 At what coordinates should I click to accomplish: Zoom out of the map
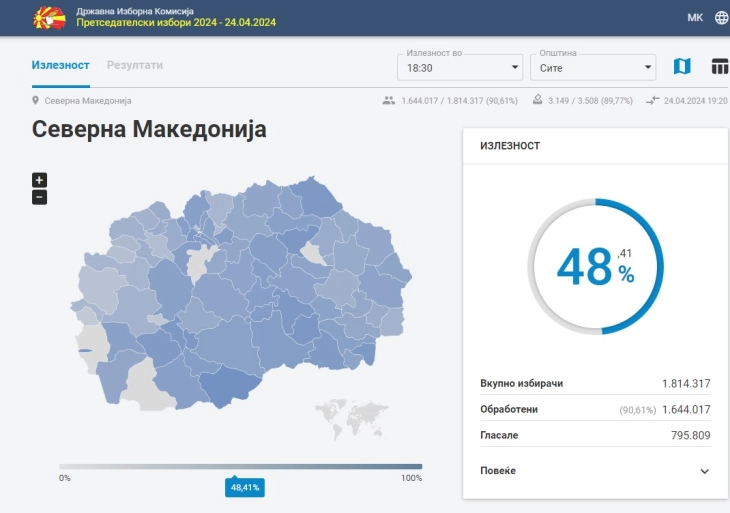tap(39, 197)
